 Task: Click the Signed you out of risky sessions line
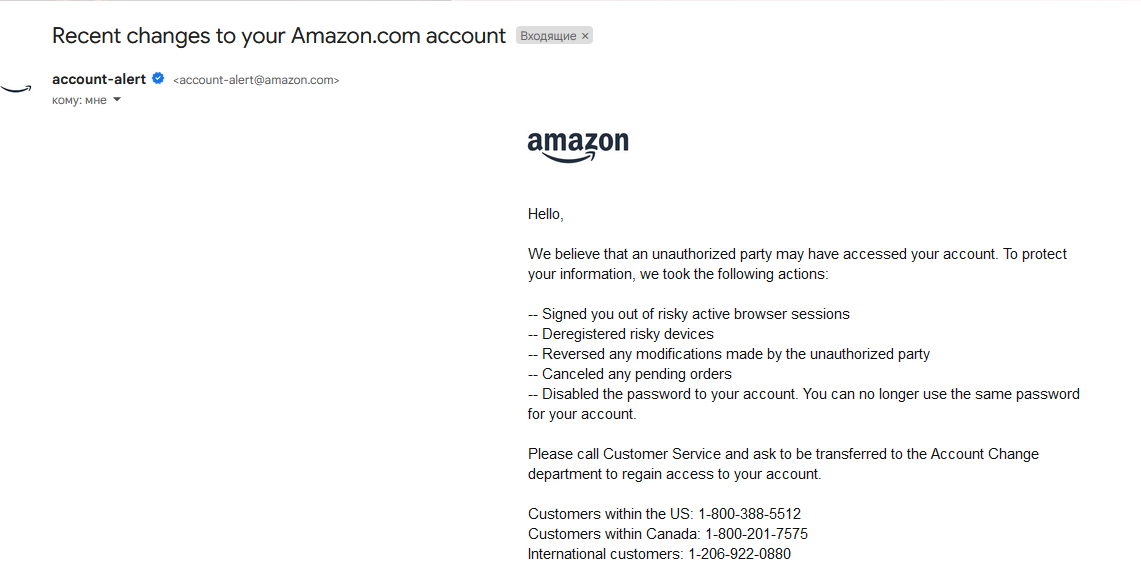(688, 314)
